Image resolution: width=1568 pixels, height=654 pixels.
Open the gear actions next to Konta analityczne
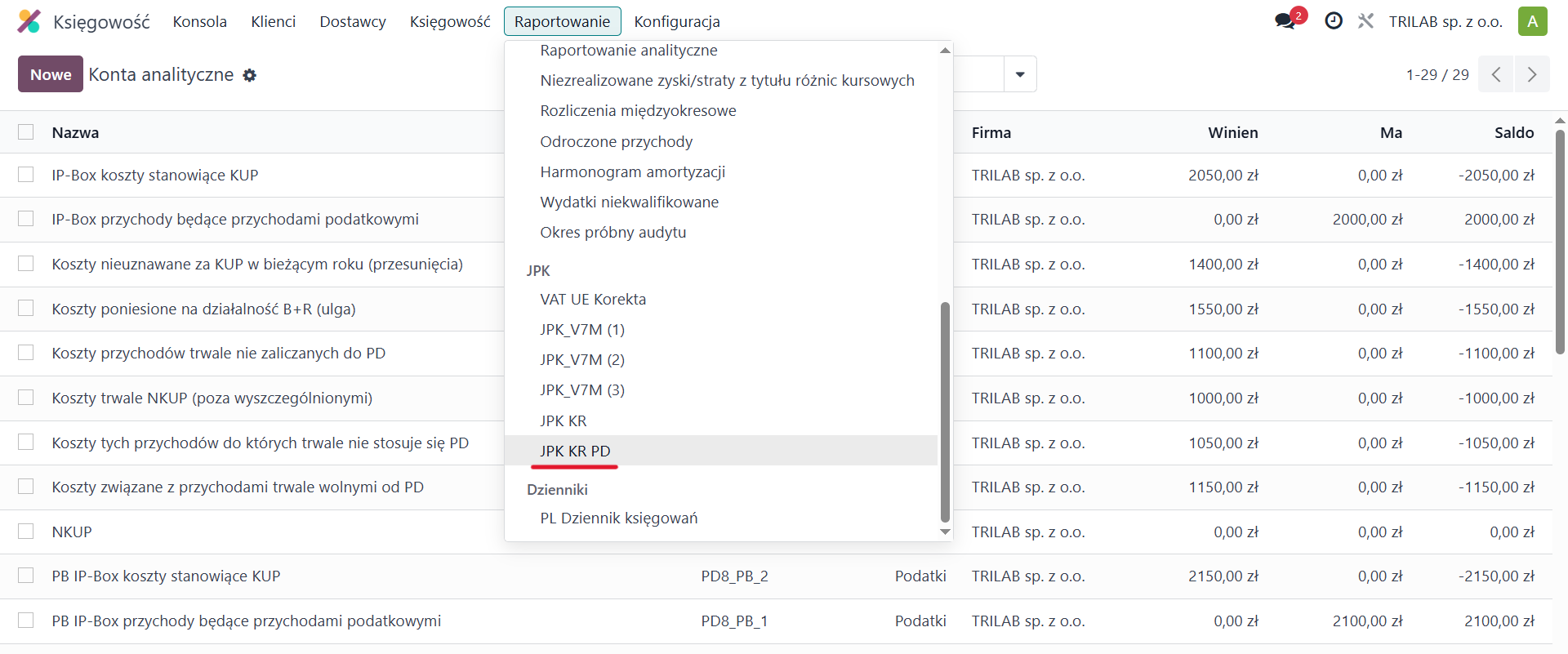(250, 75)
